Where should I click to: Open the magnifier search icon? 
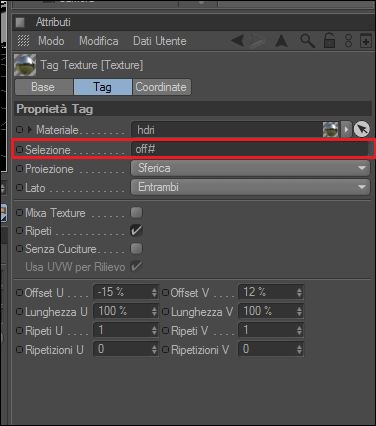coord(307,41)
